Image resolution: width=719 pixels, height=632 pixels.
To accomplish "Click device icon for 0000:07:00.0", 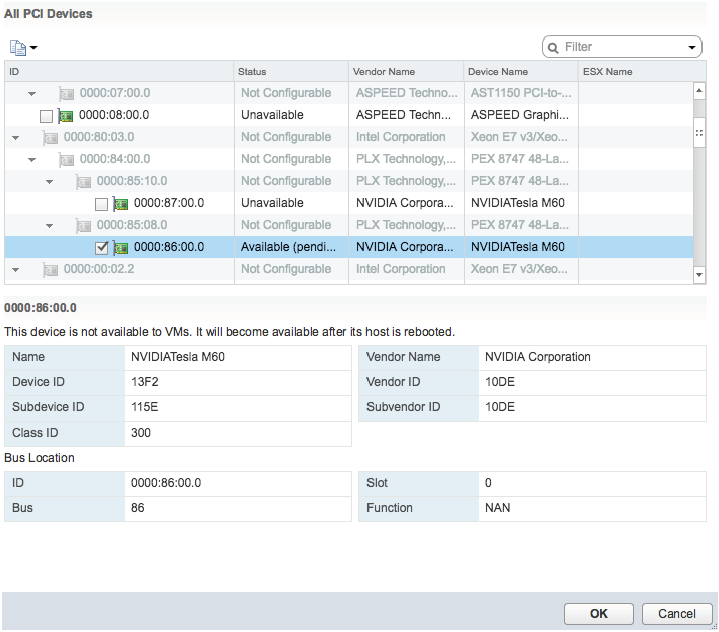I will tap(66, 94).
